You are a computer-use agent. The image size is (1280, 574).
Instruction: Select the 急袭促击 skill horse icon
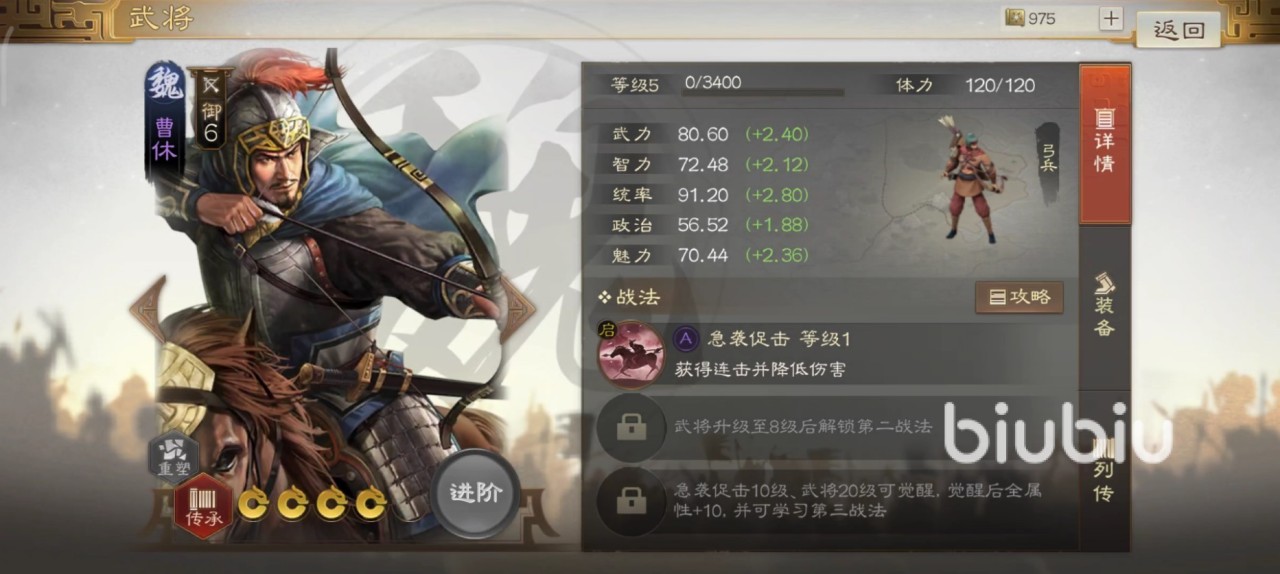(x=630, y=353)
